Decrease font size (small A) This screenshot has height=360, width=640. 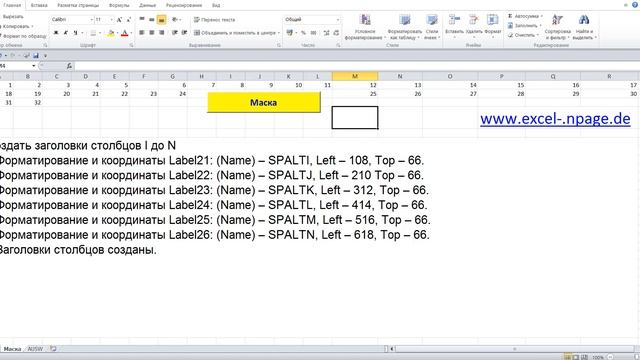(x=129, y=20)
